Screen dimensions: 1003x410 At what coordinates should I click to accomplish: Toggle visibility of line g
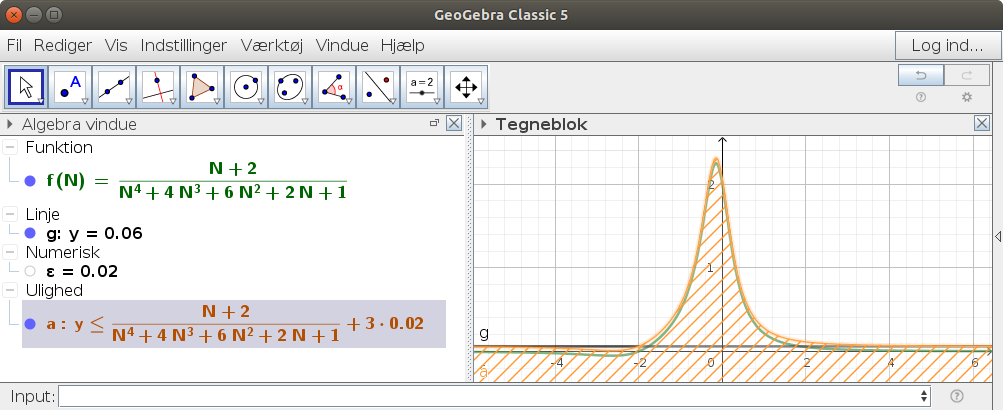click(x=30, y=233)
